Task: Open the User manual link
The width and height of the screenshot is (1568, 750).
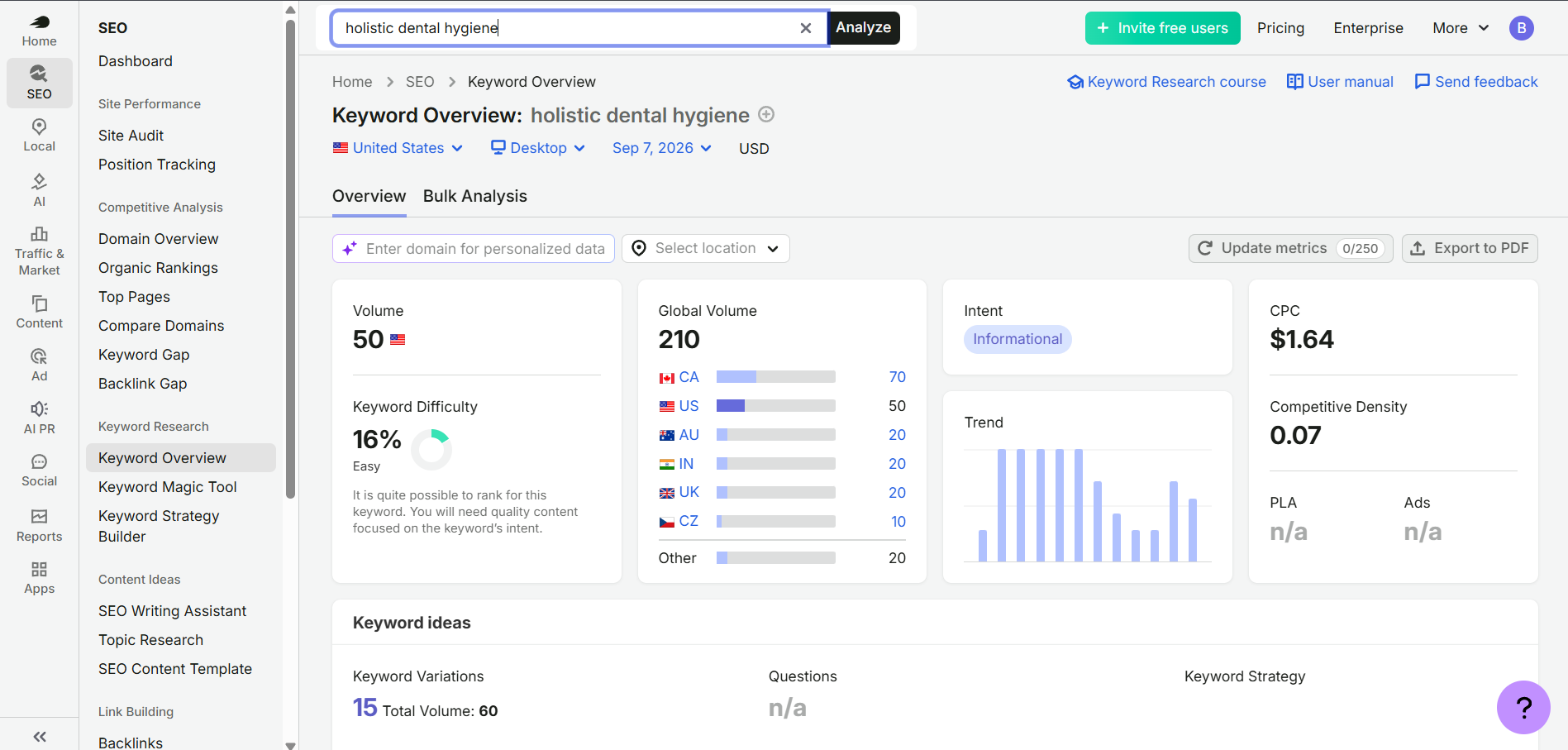Action: 1340,82
